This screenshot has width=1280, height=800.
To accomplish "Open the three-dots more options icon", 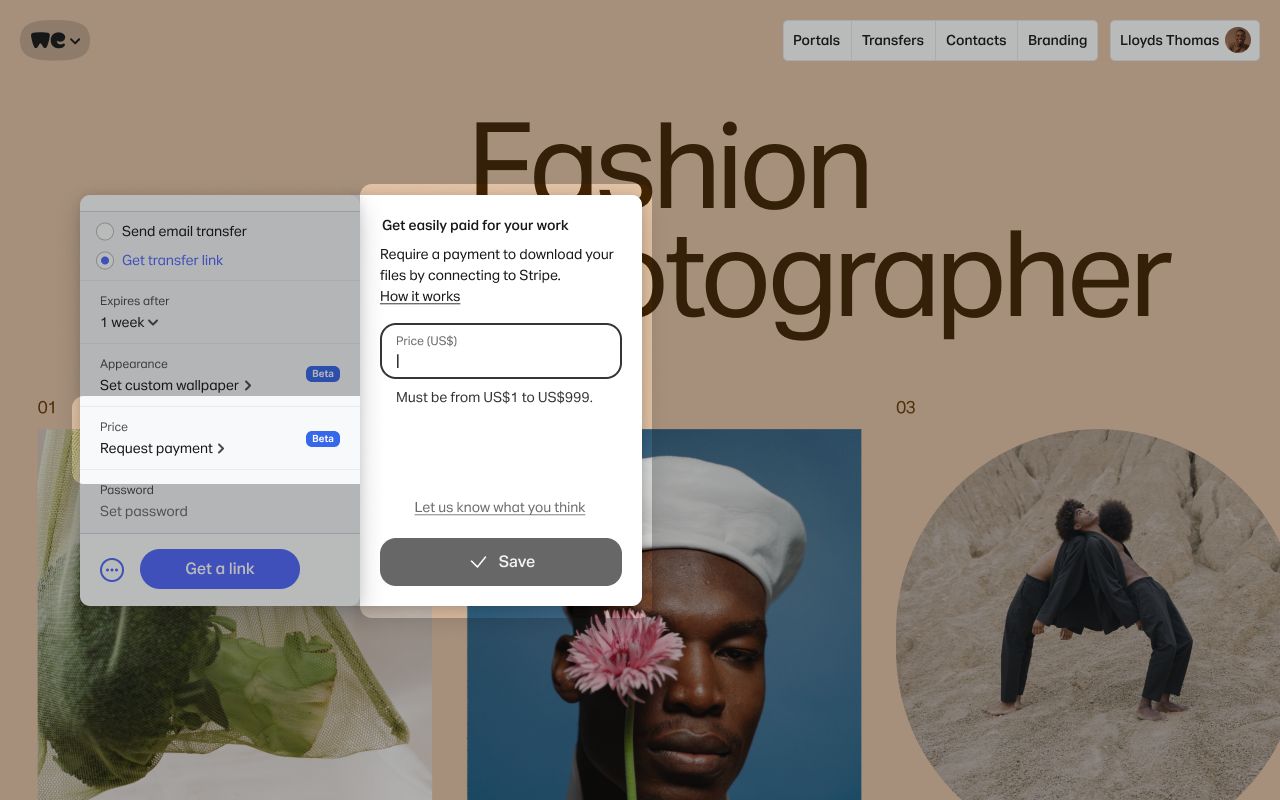I will point(112,569).
